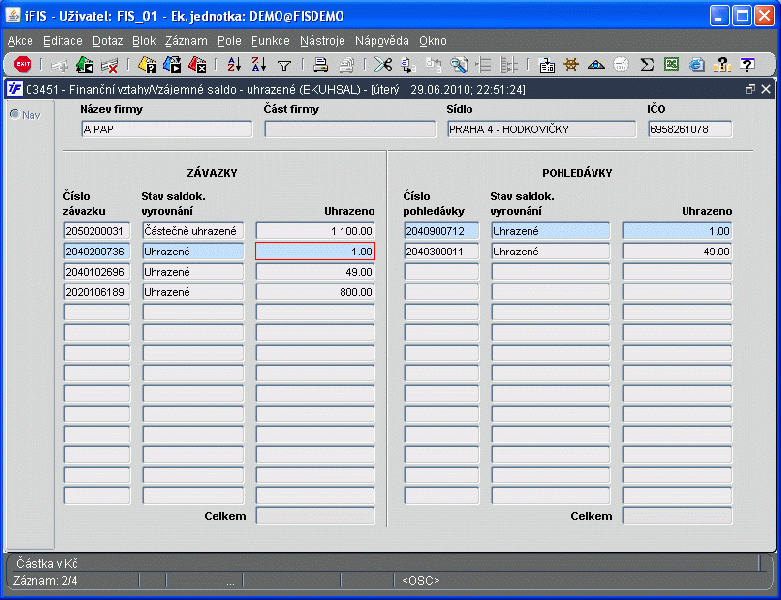Screen dimensions: 781x600
Task: Select liability number 2050200031
Action: pos(97,231)
